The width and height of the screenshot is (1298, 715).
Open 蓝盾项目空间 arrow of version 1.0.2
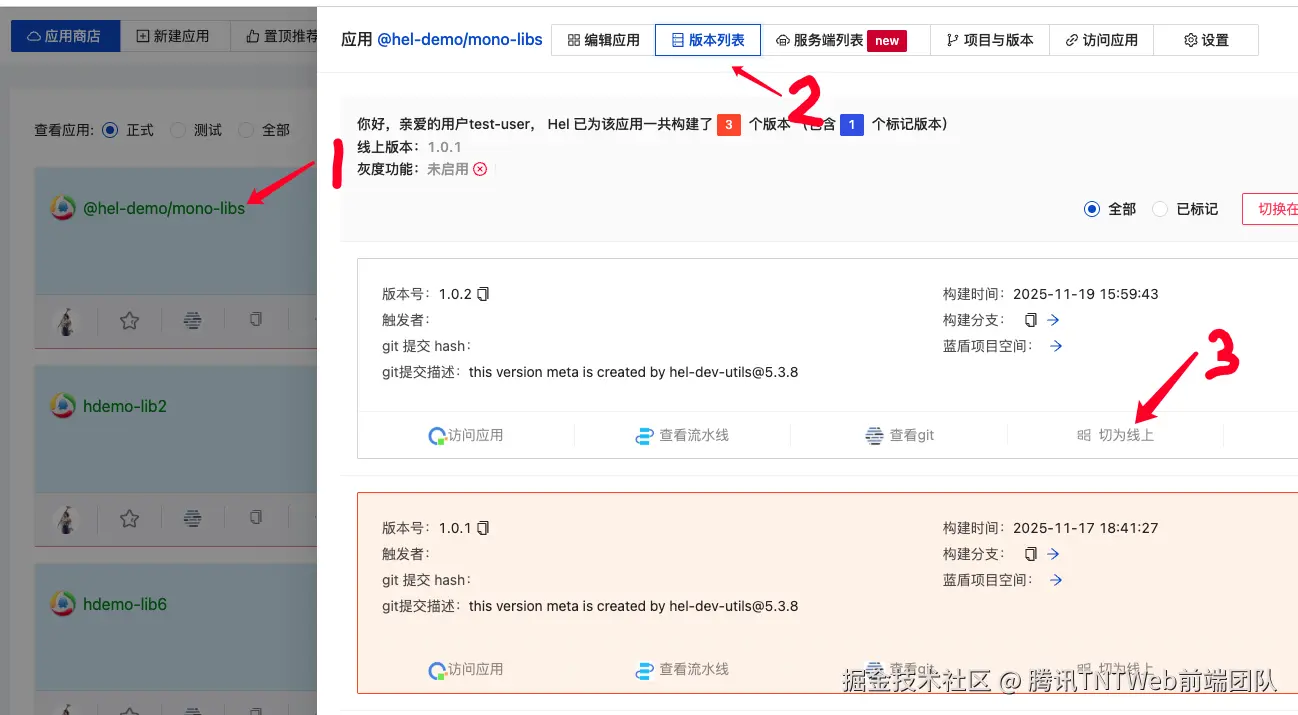click(1056, 346)
